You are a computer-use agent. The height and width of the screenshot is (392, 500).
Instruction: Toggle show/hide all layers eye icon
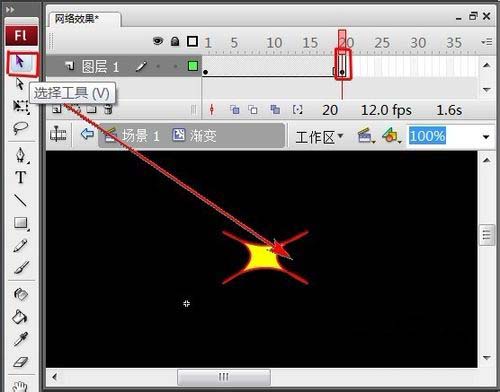coord(158,41)
